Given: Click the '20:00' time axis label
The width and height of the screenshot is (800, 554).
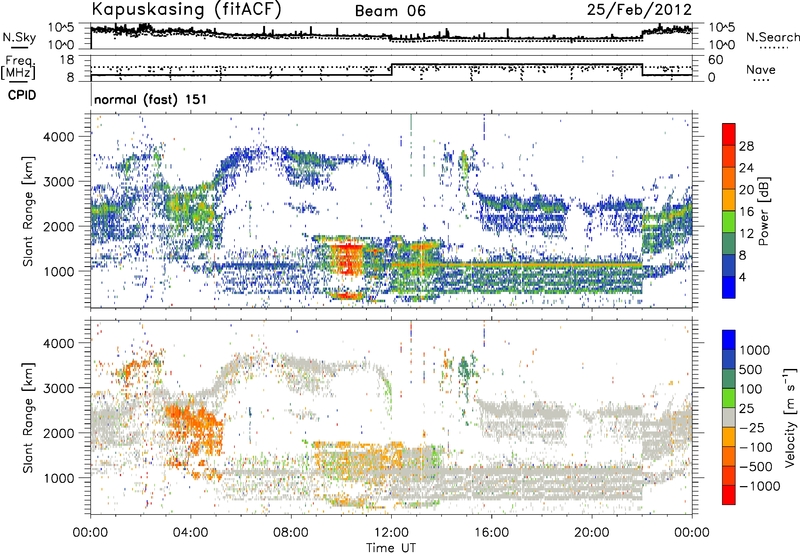Looking at the screenshot, I should (592, 533).
